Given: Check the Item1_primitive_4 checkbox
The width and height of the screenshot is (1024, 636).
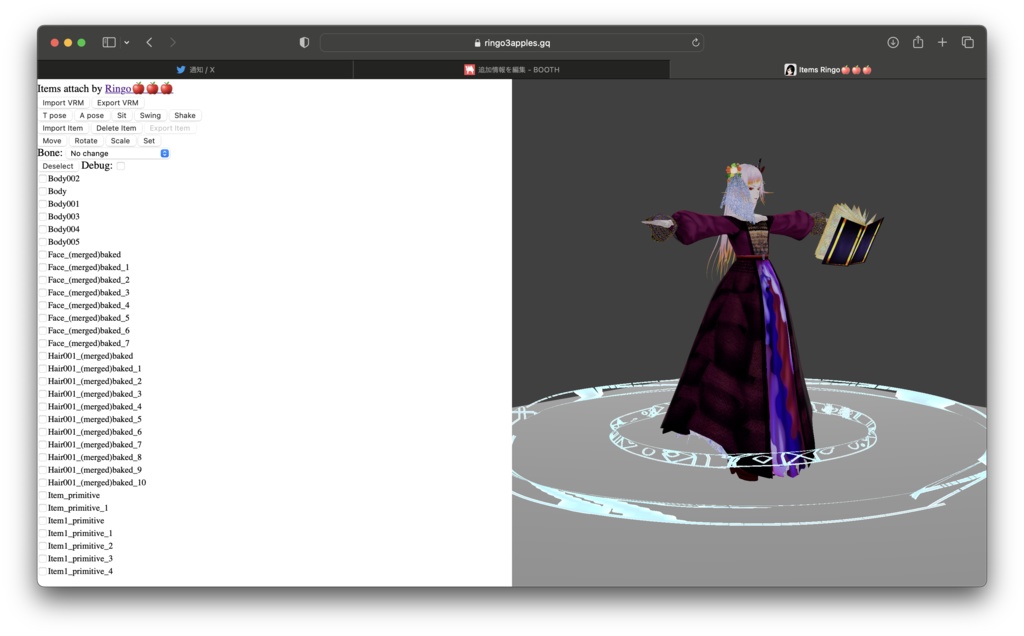Looking at the screenshot, I should 42,571.
